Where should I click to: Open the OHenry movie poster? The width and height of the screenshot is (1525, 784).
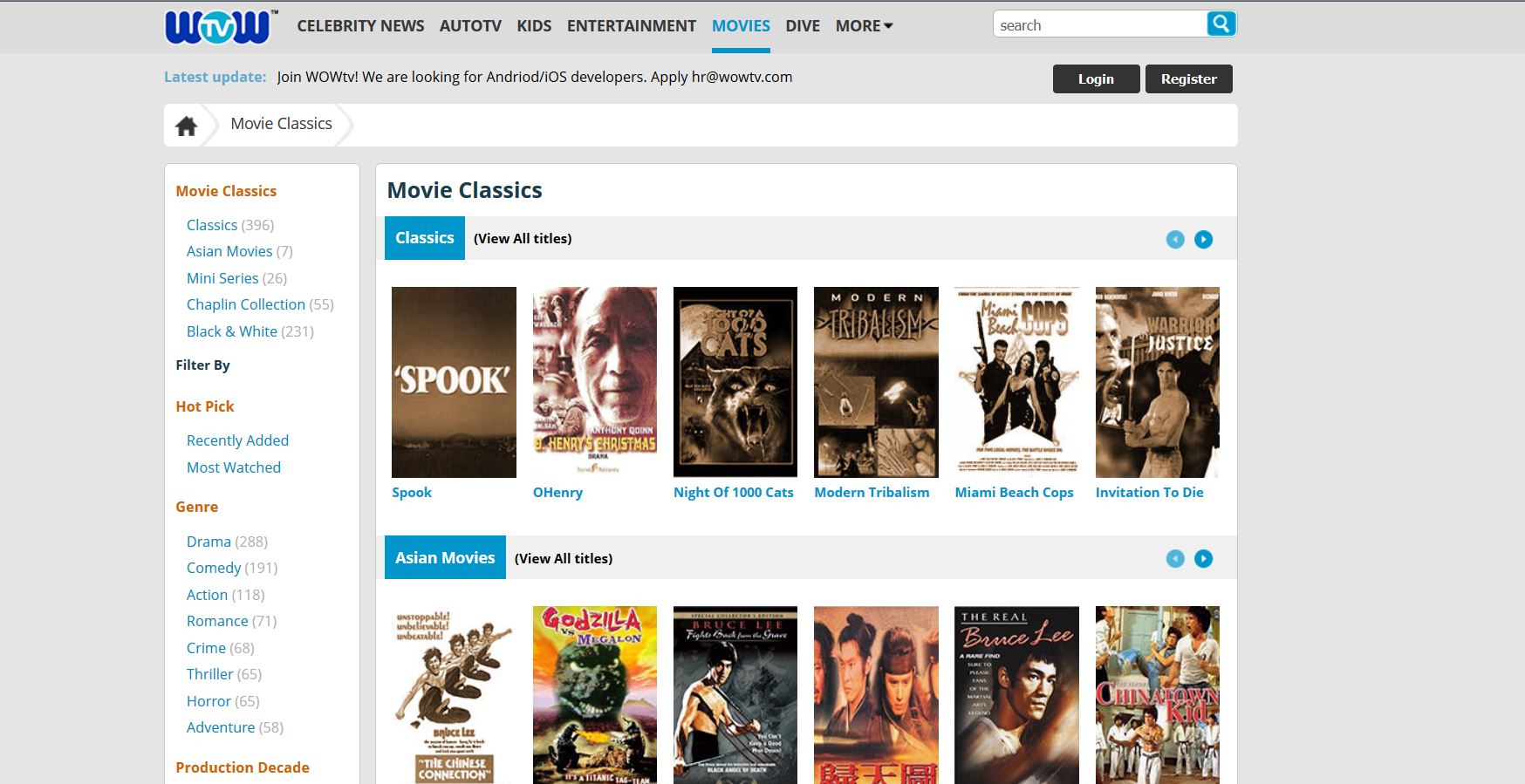(595, 382)
